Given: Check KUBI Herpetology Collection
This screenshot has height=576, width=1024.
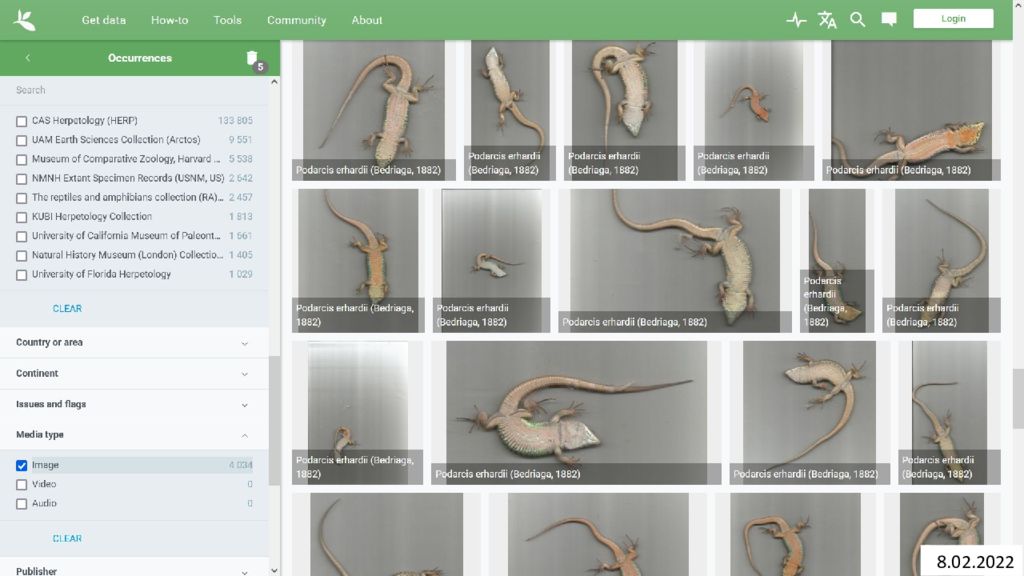Looking at the screenshot, I should pyautogui.click(x=22, y=217).
